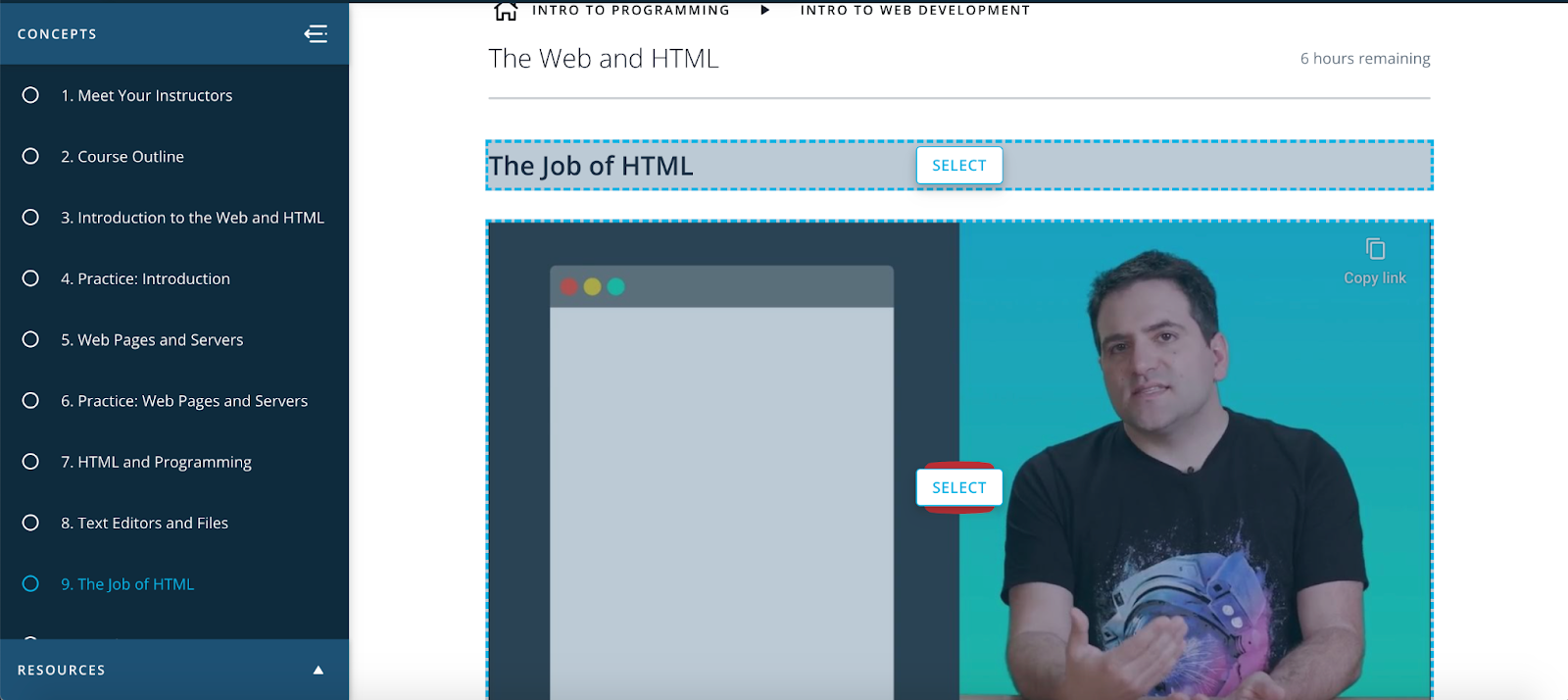This screenshot has width=1568, height=700.
Task: Click the red window dot in the mock browser
Action: pos(568,286)
